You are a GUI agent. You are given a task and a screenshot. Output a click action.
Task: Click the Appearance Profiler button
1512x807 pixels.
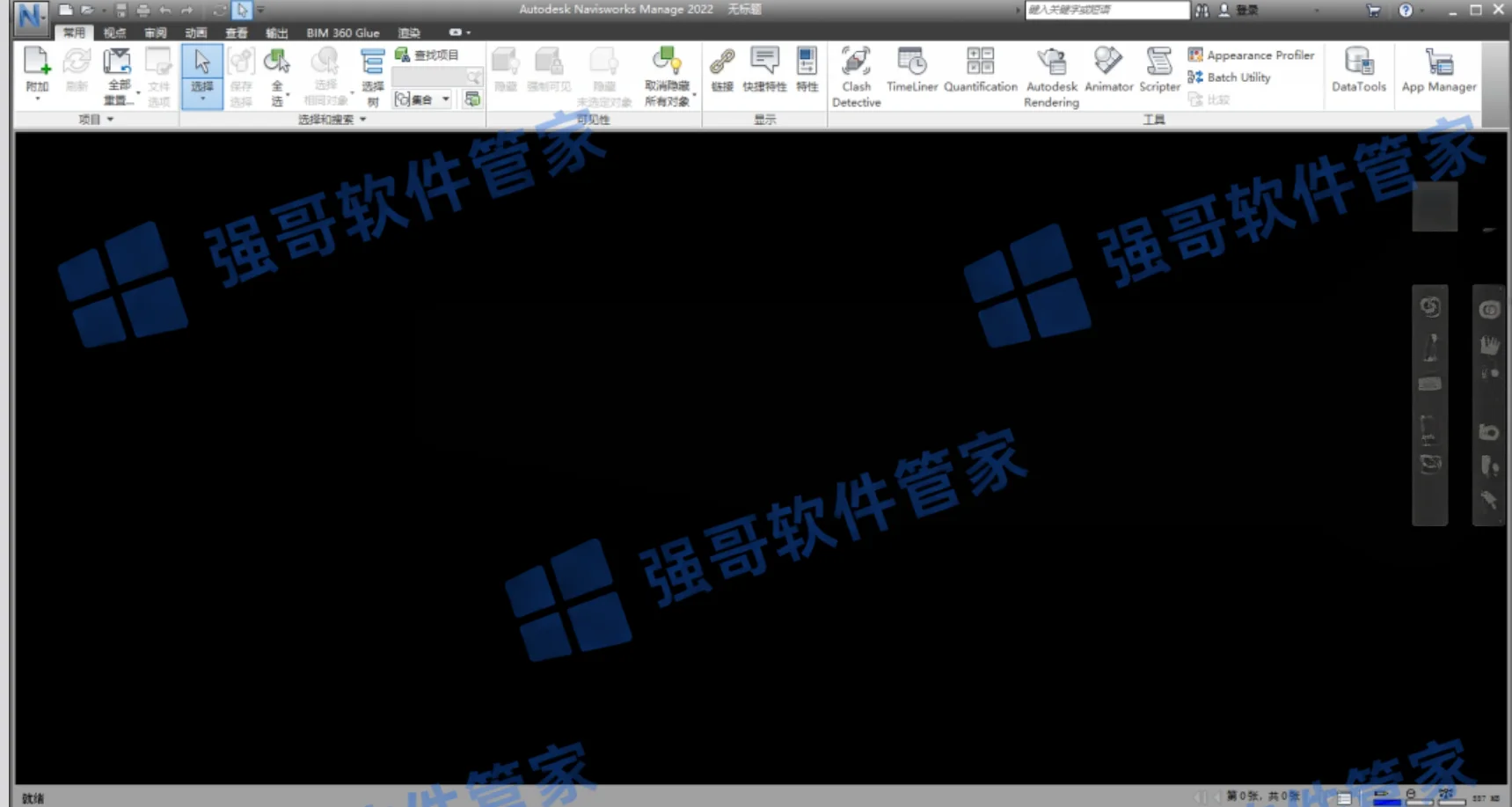coord(1251,55)
